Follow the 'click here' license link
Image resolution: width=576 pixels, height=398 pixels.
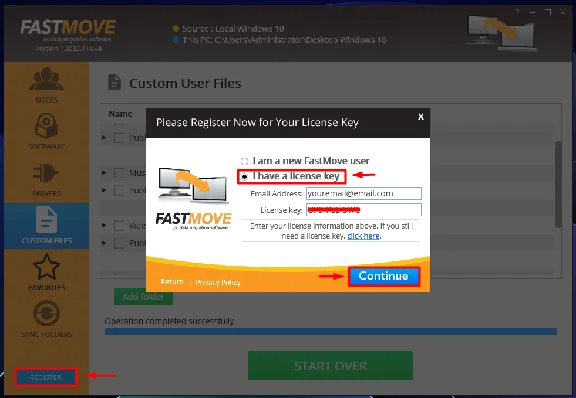point(363,236)
